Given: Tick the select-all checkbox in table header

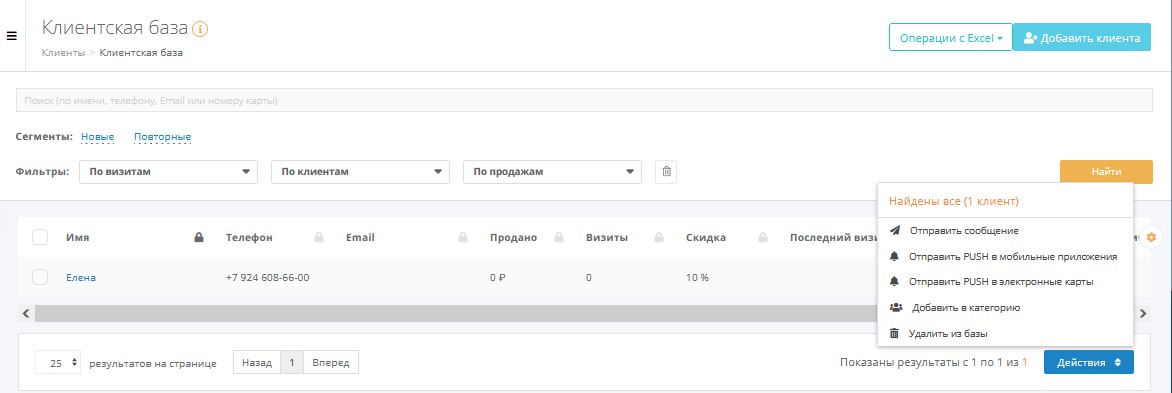Looking at the screenshot, I should (40, 238).
